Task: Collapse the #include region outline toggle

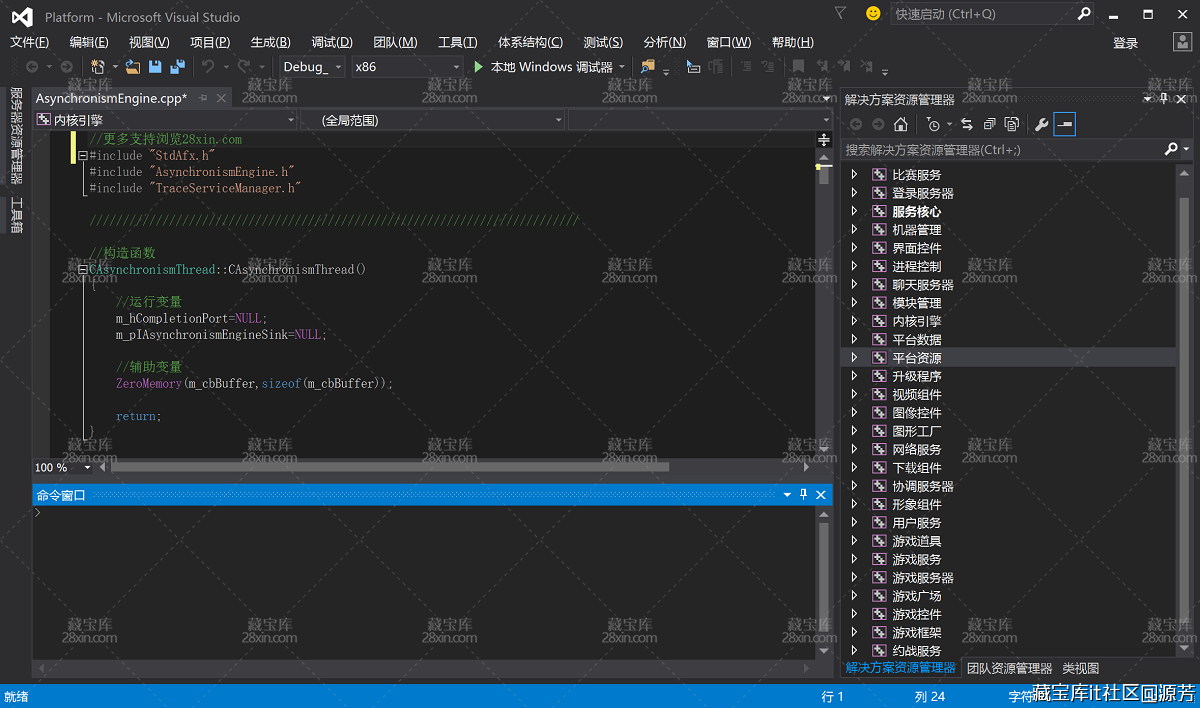Action: pyautogui.click(x=84, y=156)
